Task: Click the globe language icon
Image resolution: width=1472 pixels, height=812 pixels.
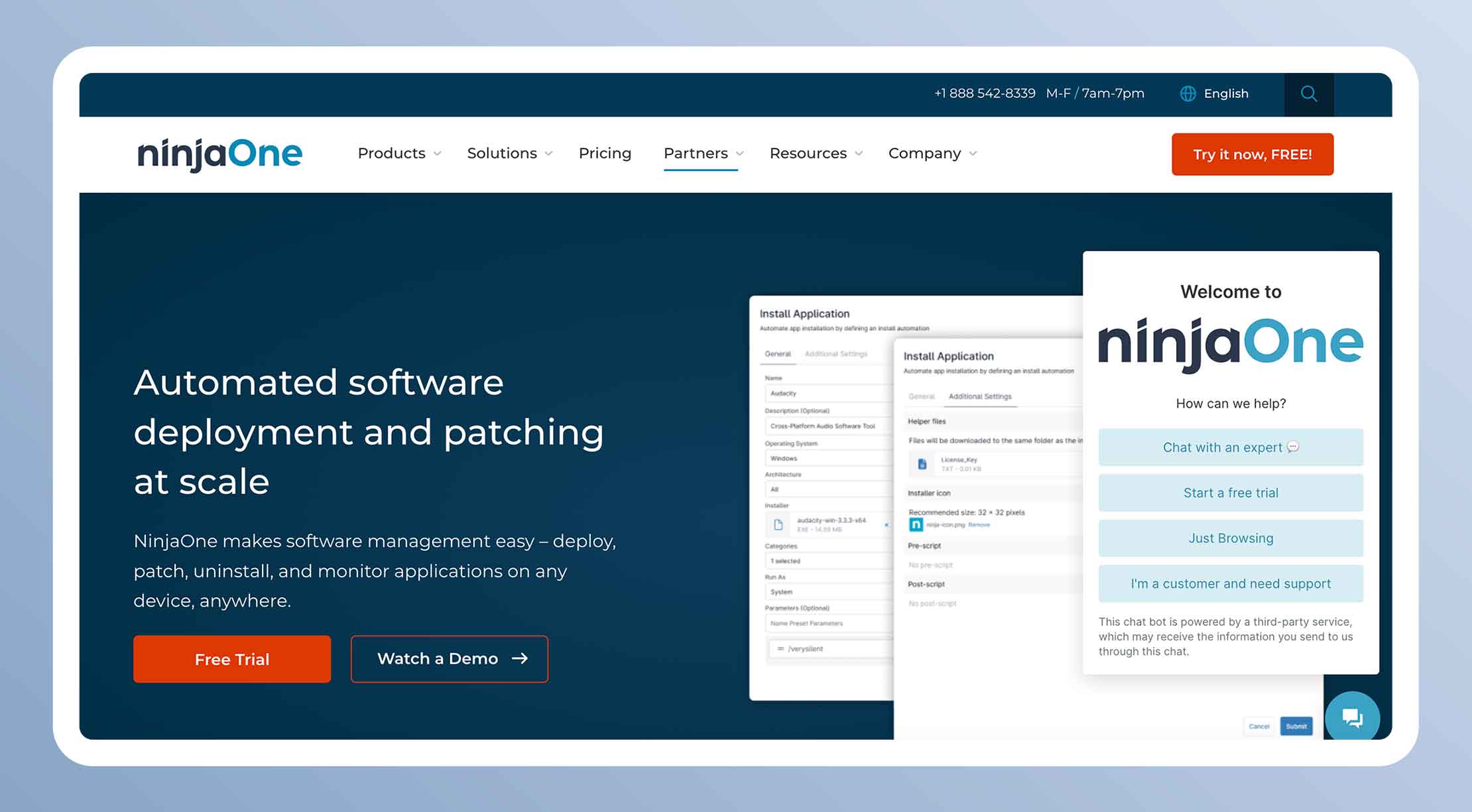Action: [1188, 93]
